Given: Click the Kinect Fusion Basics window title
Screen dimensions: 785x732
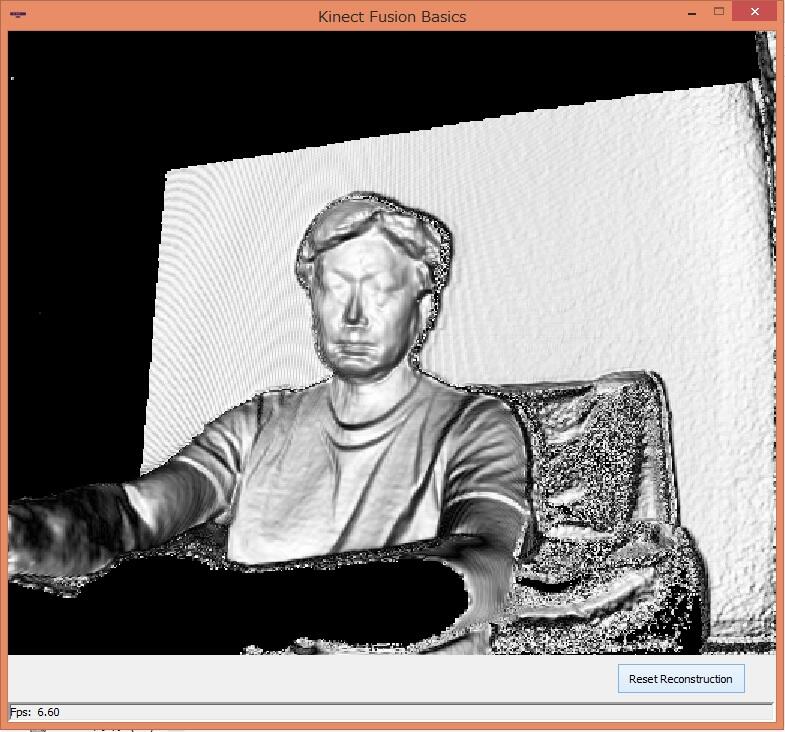Looking at the screenshot, I should tap(392, 17).
